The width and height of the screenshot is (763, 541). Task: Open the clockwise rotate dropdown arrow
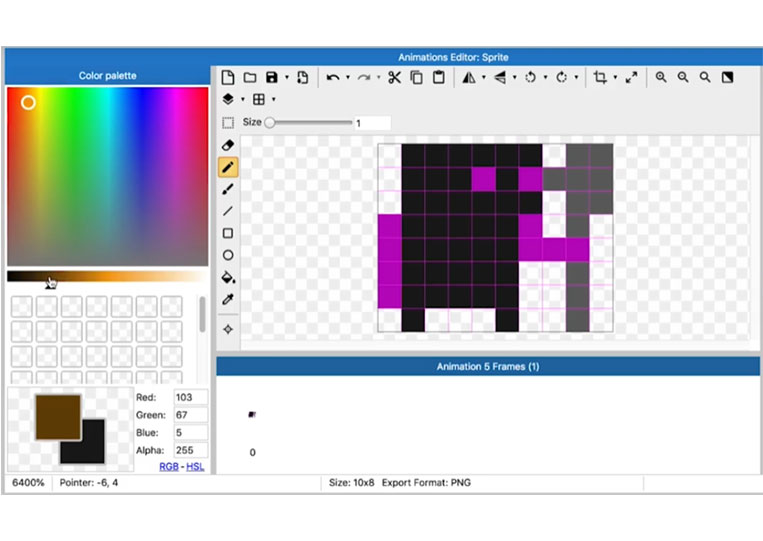point(576,77)
